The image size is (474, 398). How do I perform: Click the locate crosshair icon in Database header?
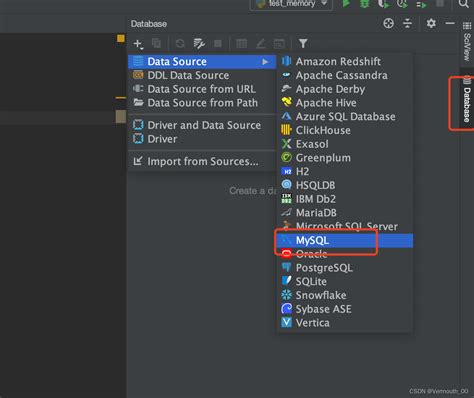coord(388,23)
